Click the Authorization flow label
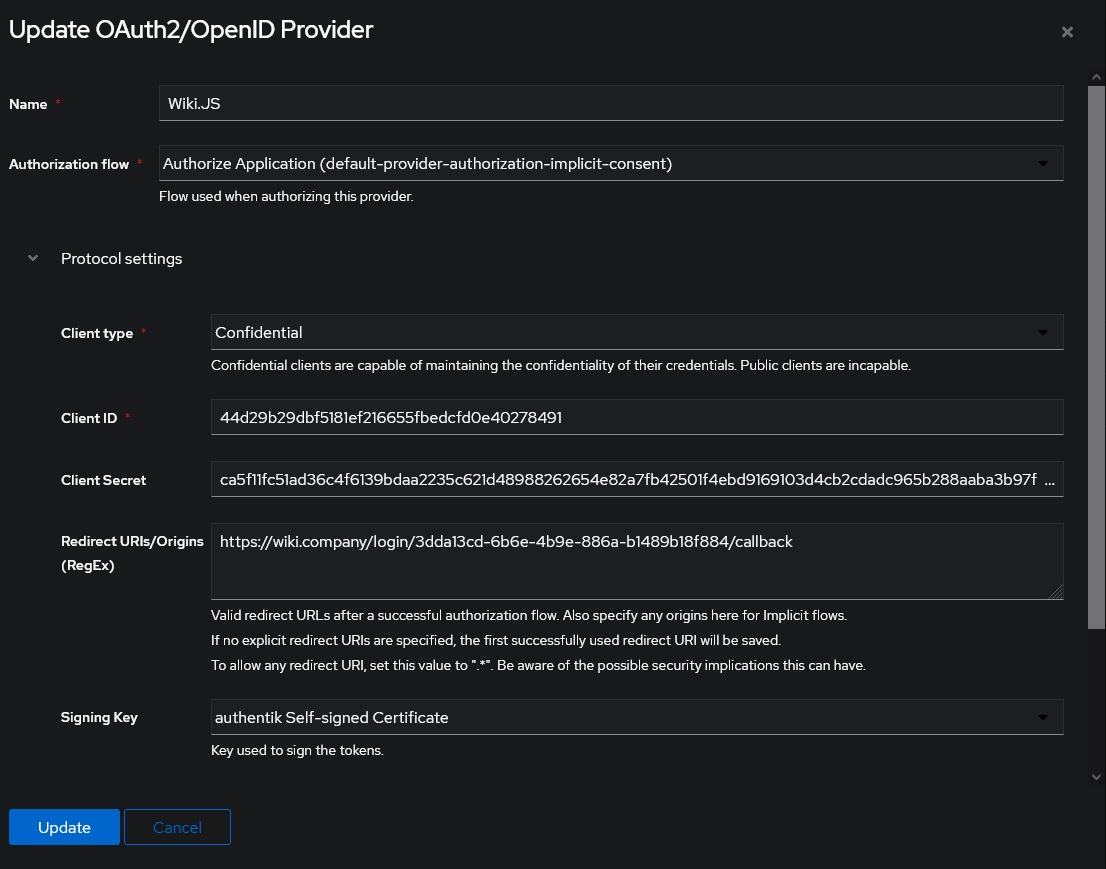1106x869 pixels. point(69,164)
